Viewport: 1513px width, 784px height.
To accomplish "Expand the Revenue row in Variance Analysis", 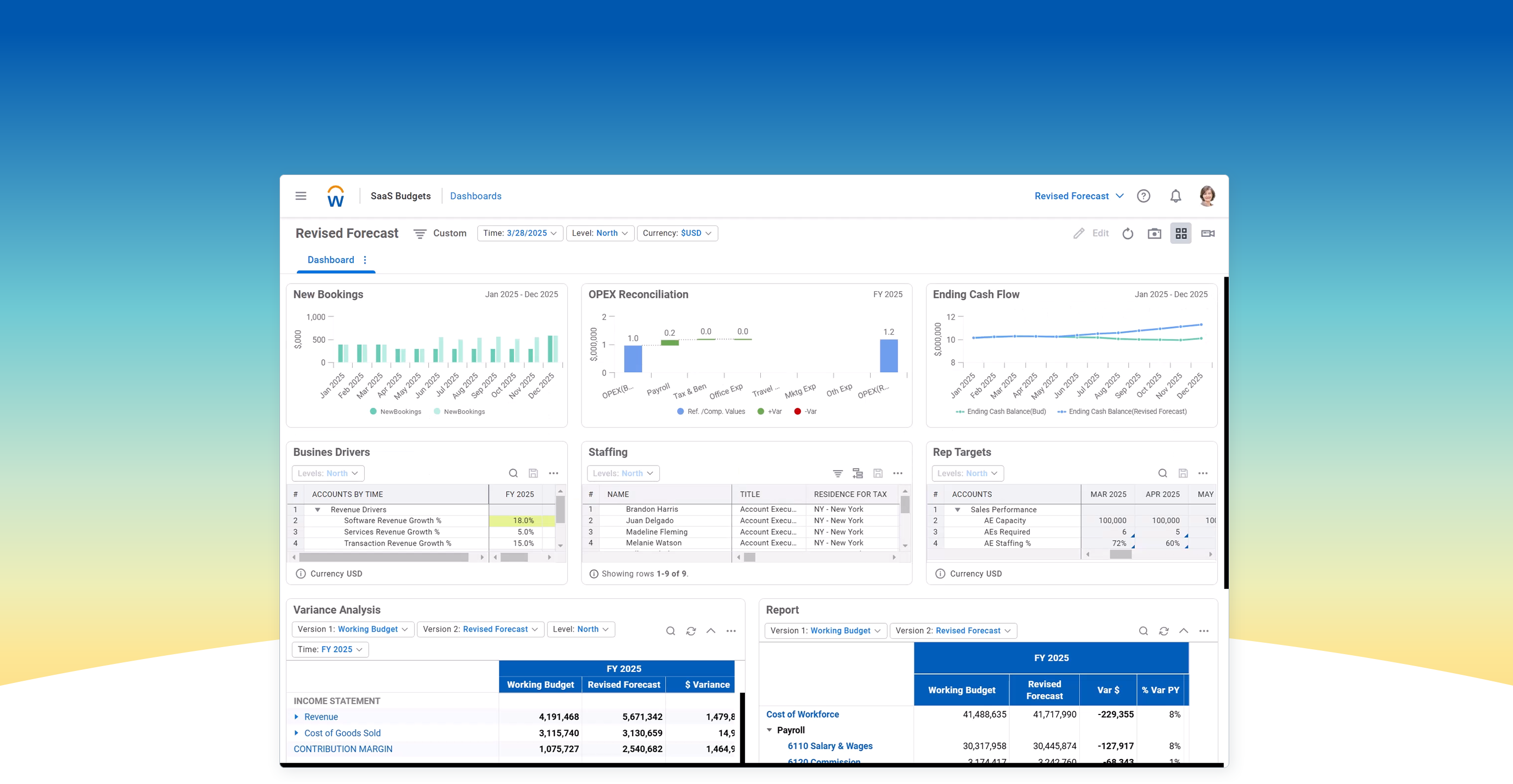I will pos(297,717).
